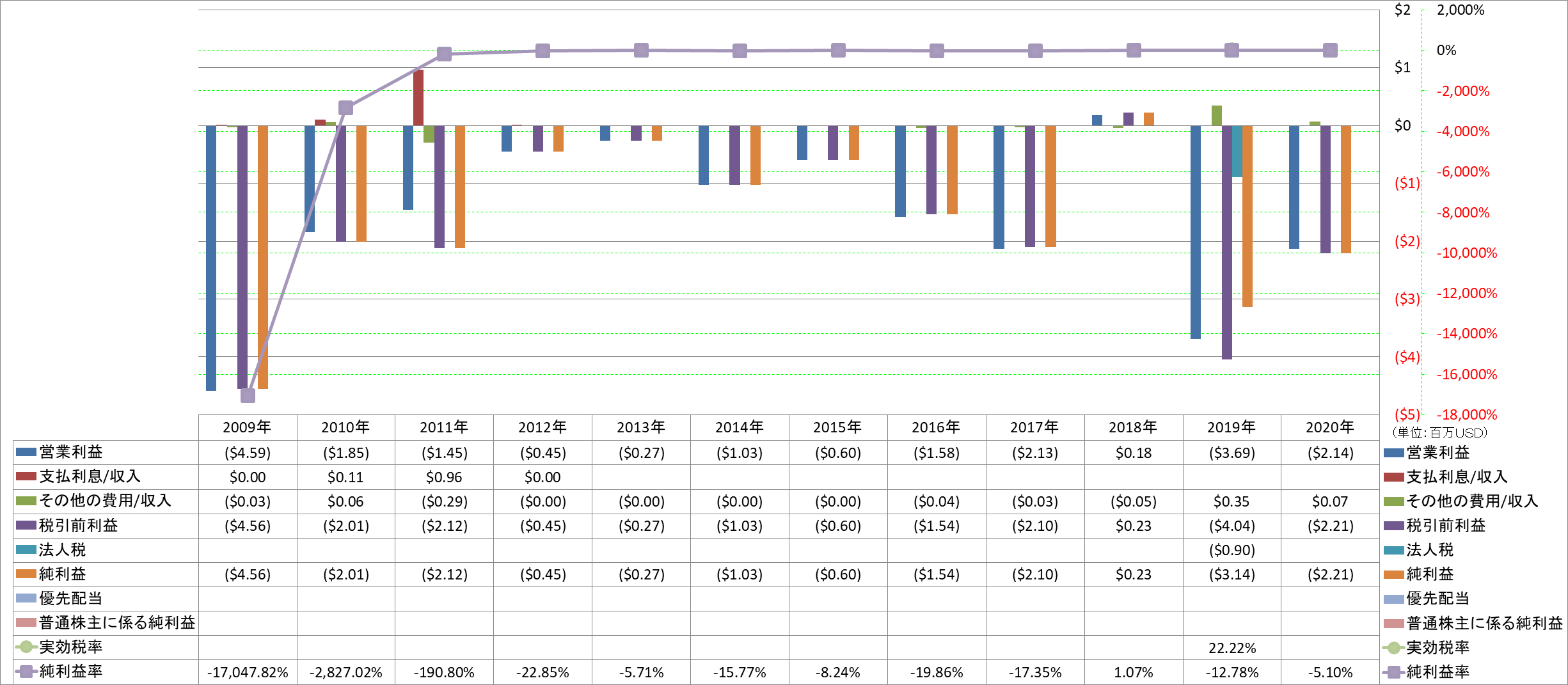Select the 純利益 row label on left
The height and width of the screenshot is (685, 1568).
coord(63,574)
